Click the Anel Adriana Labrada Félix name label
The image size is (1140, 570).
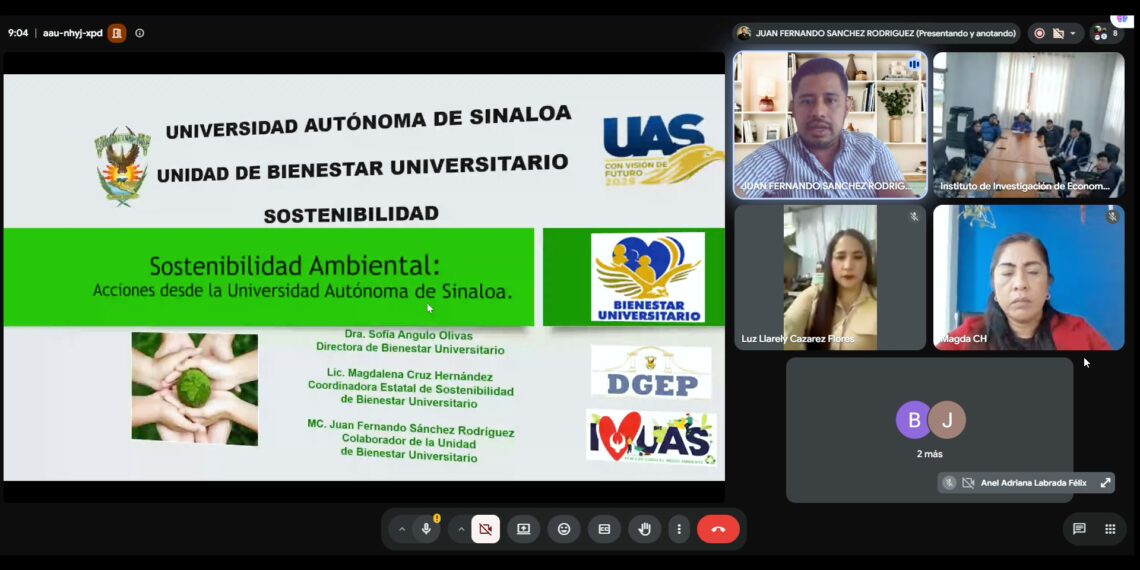tap(1033, 483)
